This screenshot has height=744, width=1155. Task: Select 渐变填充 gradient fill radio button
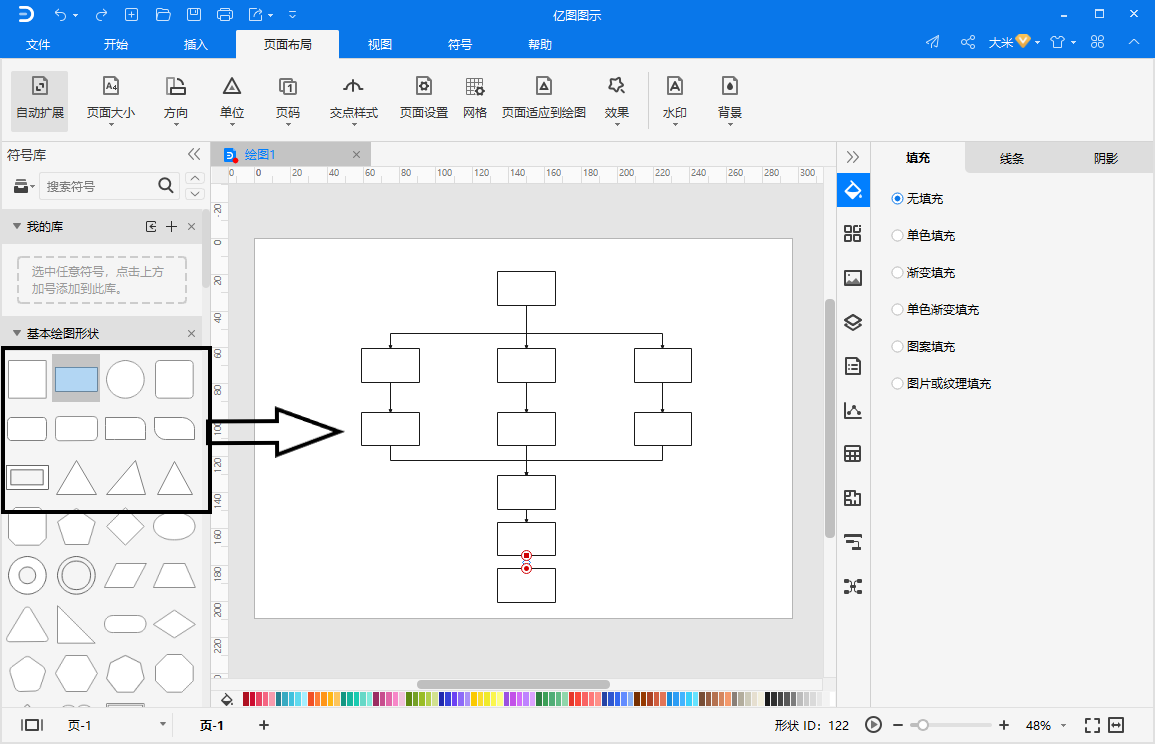[897, 273]
